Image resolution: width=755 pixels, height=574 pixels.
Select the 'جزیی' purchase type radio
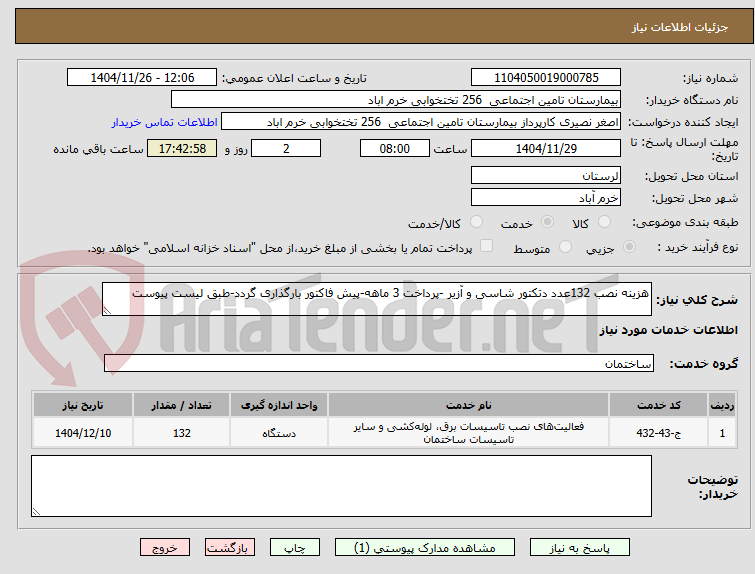[x=629, y=247]
